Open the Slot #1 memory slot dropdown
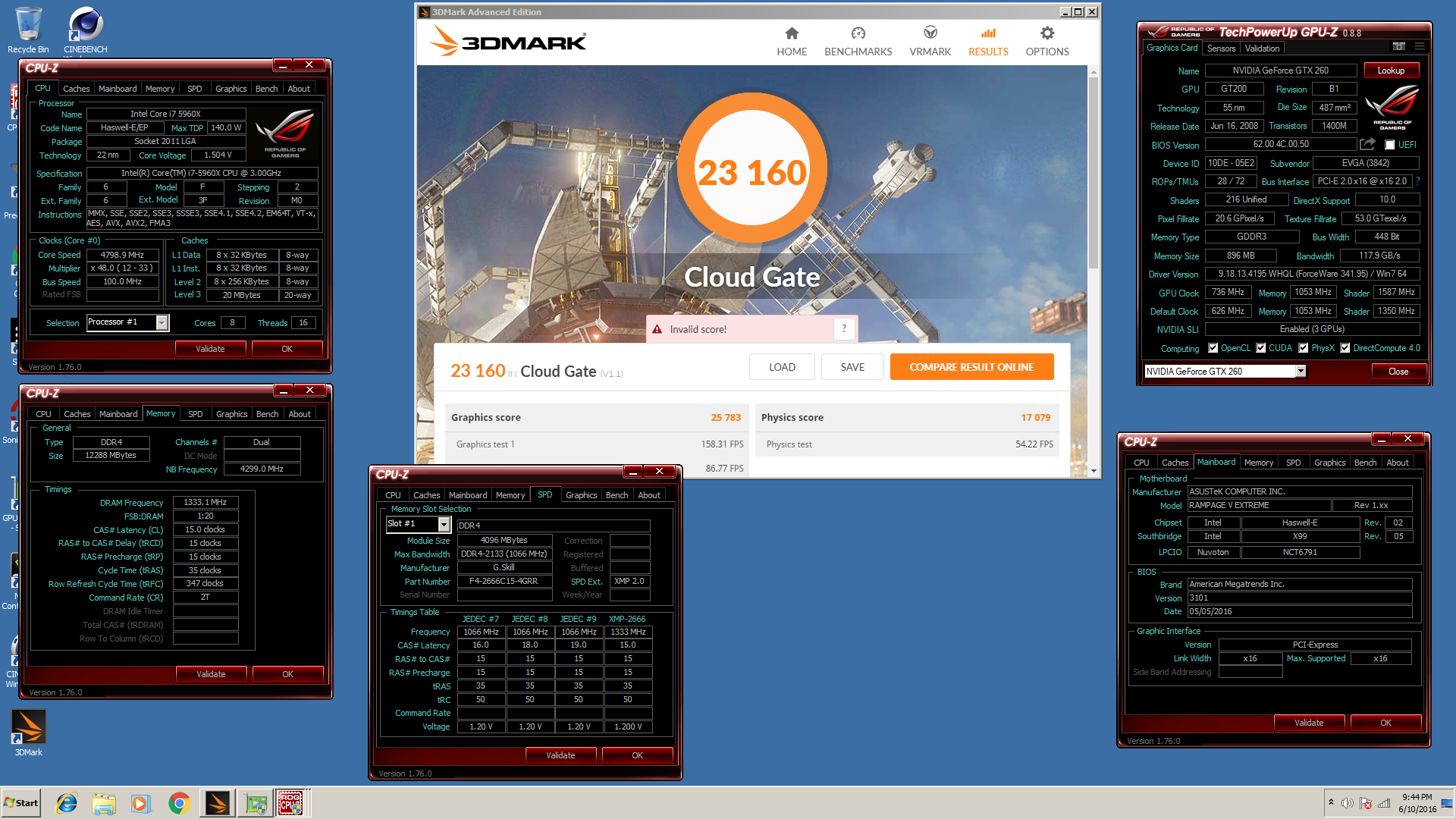Image resolution: width=1456 pixels, height=819 pixels. [444, 524]
